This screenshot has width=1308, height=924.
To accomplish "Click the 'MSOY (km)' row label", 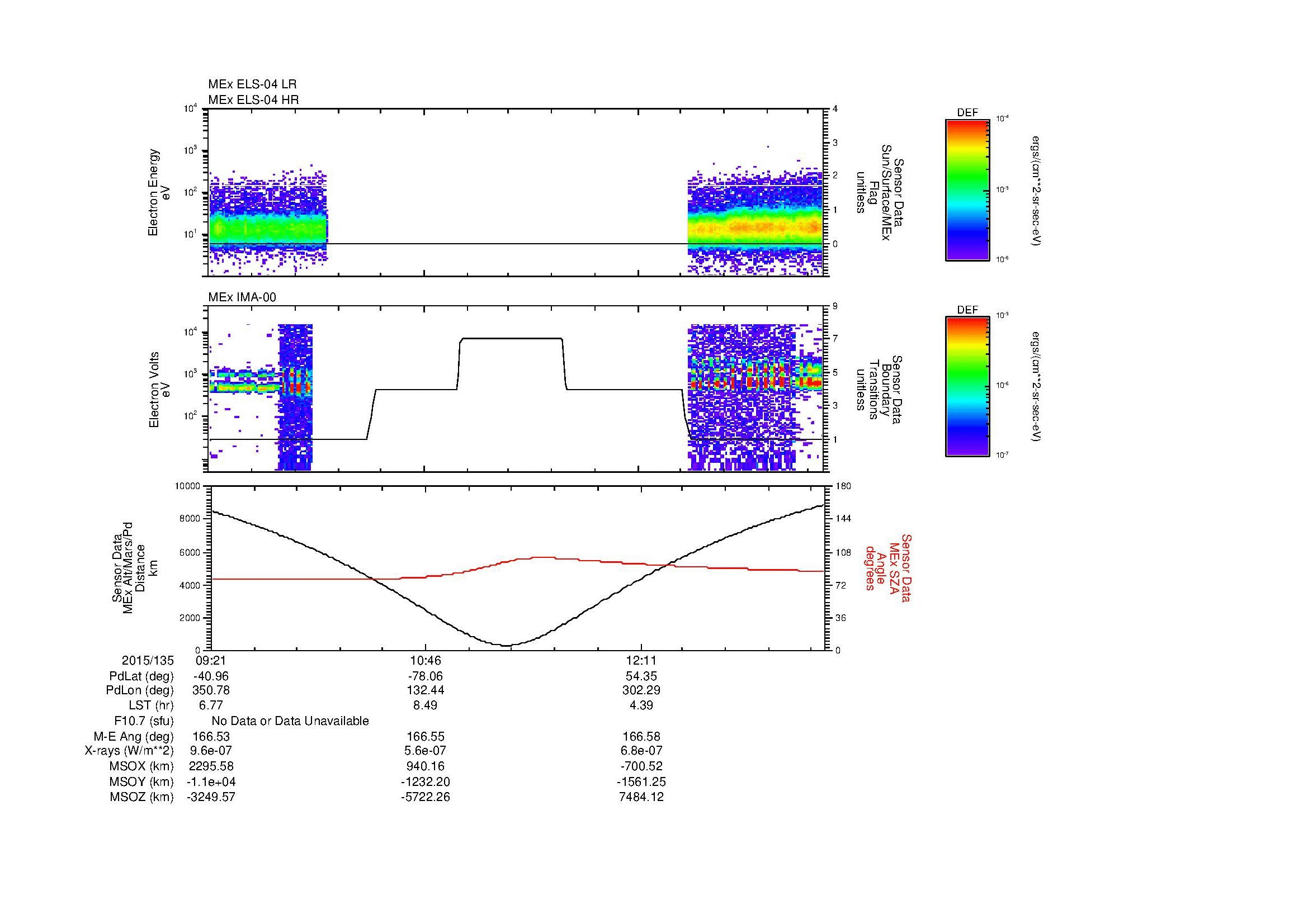I will point(141,781).
